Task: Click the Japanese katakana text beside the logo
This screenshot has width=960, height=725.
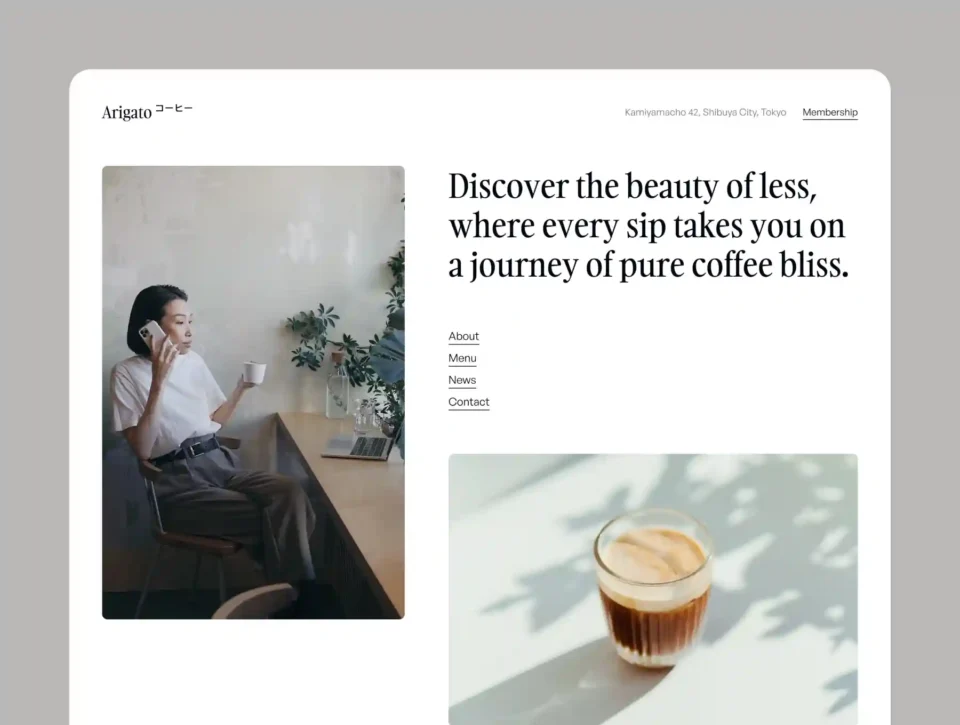Action: [x=174, y=109]
